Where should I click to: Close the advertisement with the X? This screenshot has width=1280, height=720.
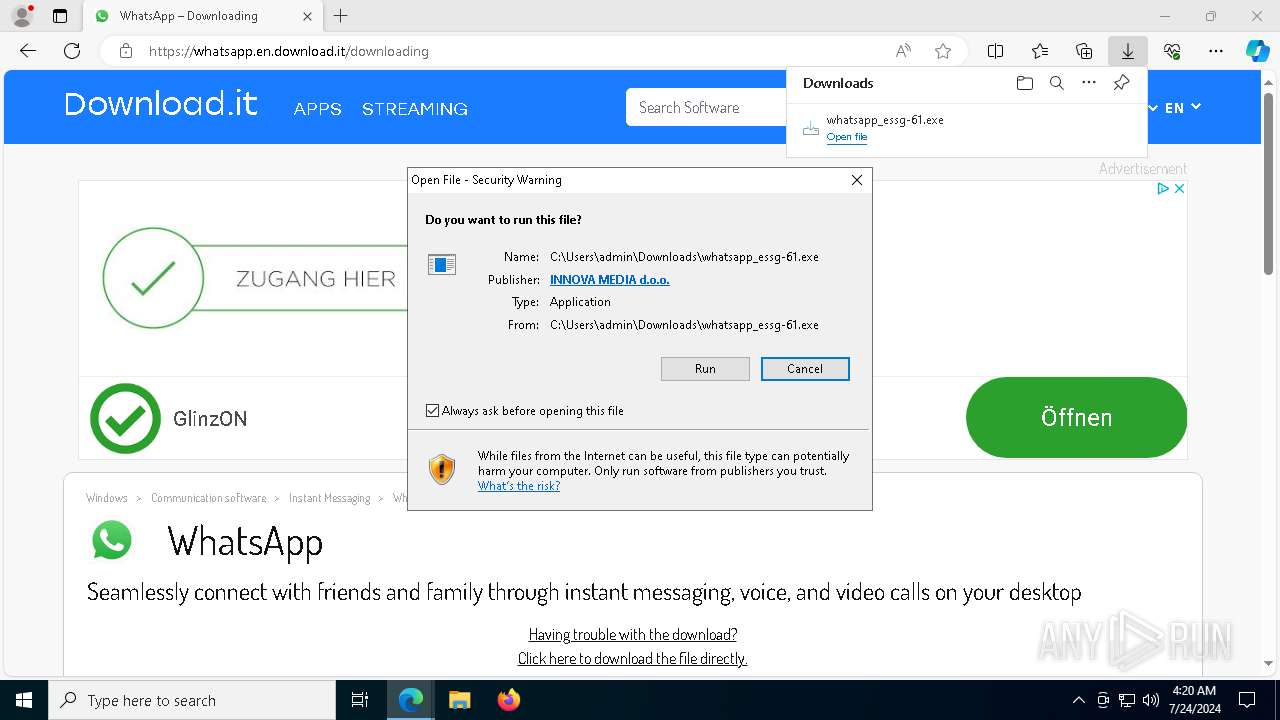[1179, 188]
